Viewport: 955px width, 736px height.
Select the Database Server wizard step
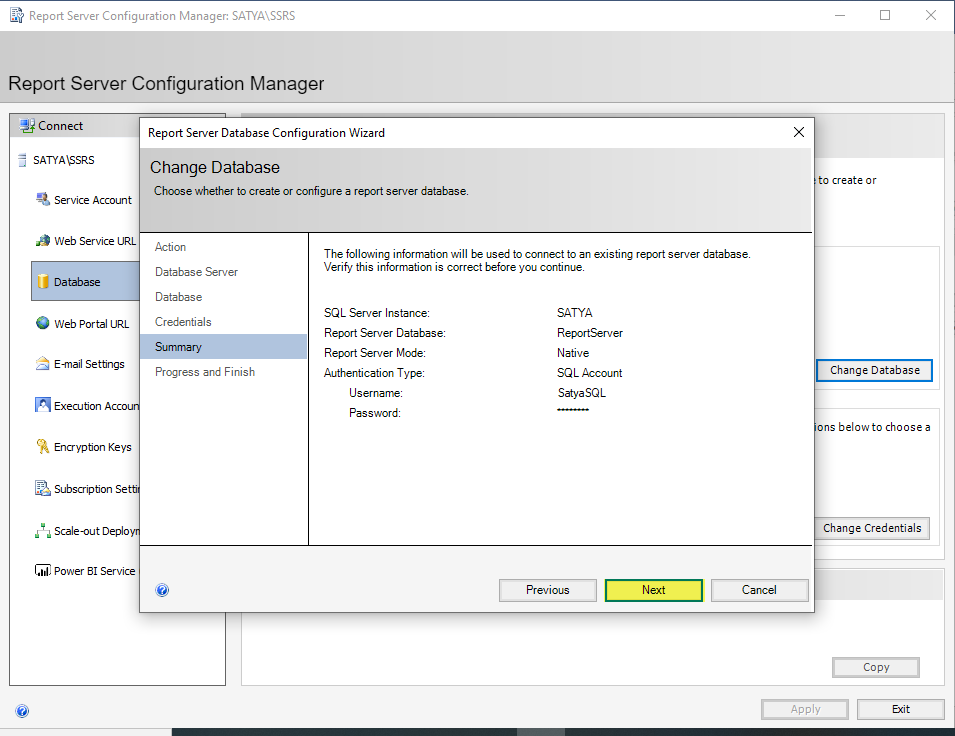coord(196,272)
